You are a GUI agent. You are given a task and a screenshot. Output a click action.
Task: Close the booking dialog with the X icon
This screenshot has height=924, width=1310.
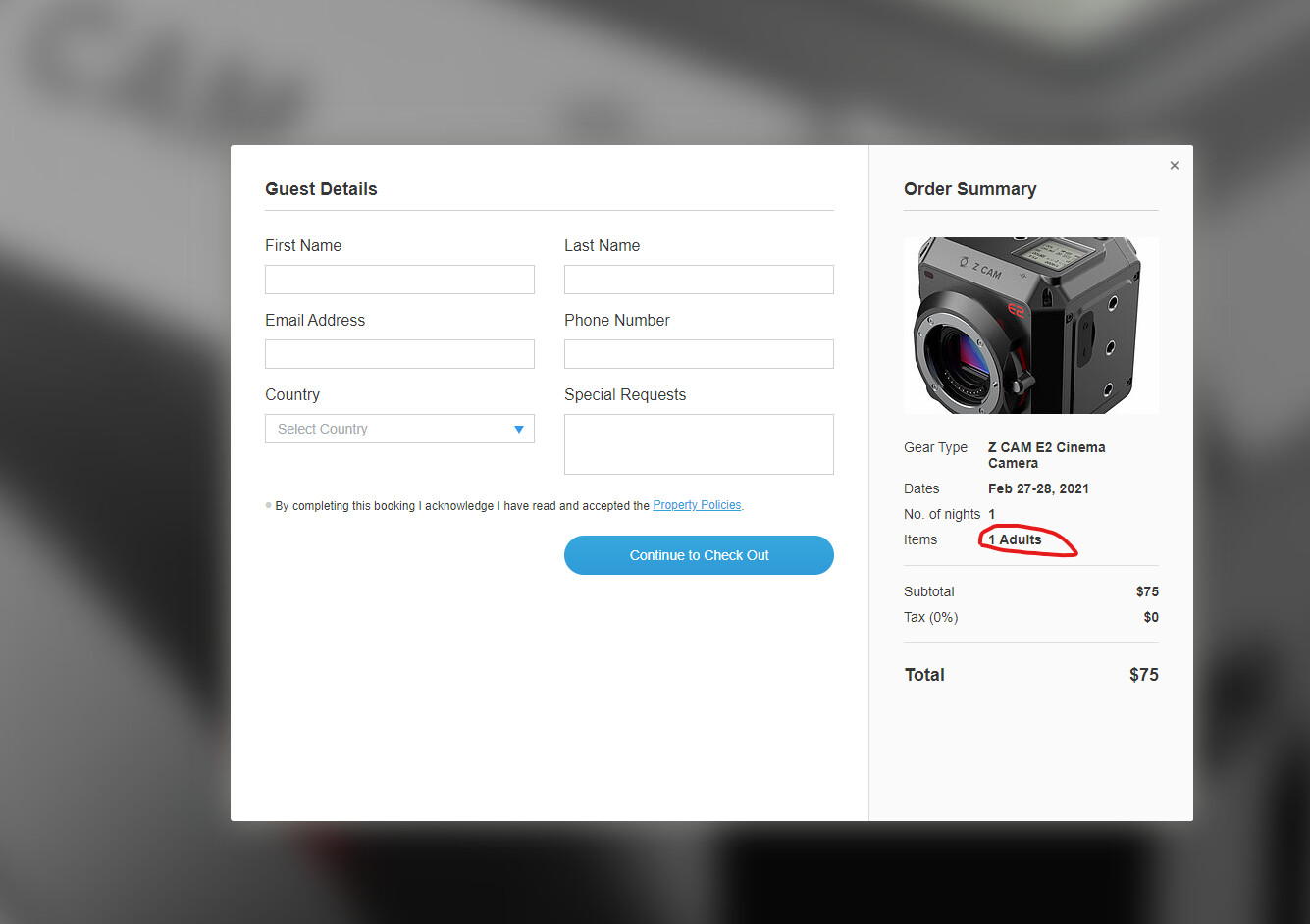(x=1174, y=166)
